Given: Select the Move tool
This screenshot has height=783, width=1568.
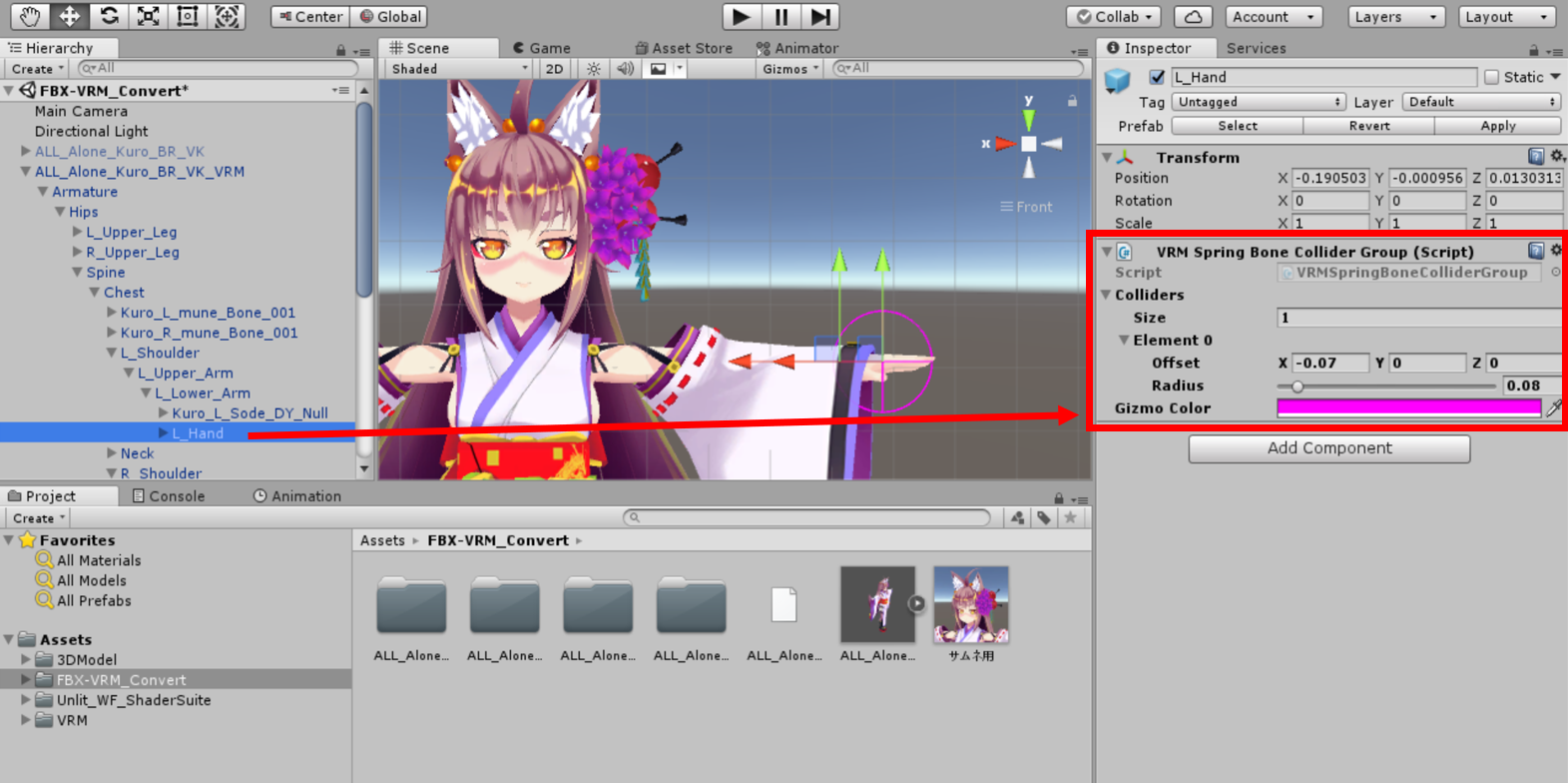Looking at the screenshot, I should coord(69,16).
